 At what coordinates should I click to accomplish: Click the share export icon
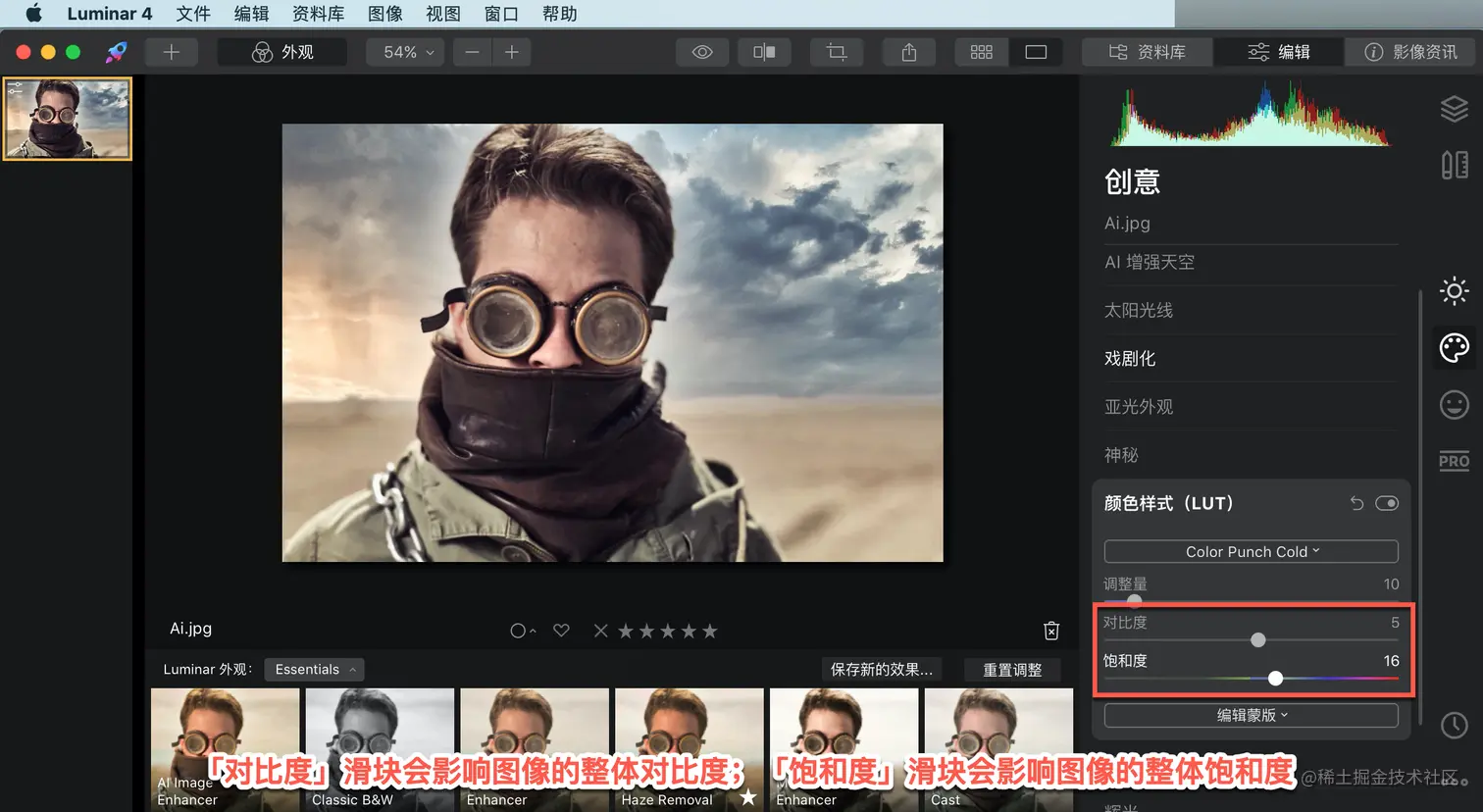tap(909, 52)
